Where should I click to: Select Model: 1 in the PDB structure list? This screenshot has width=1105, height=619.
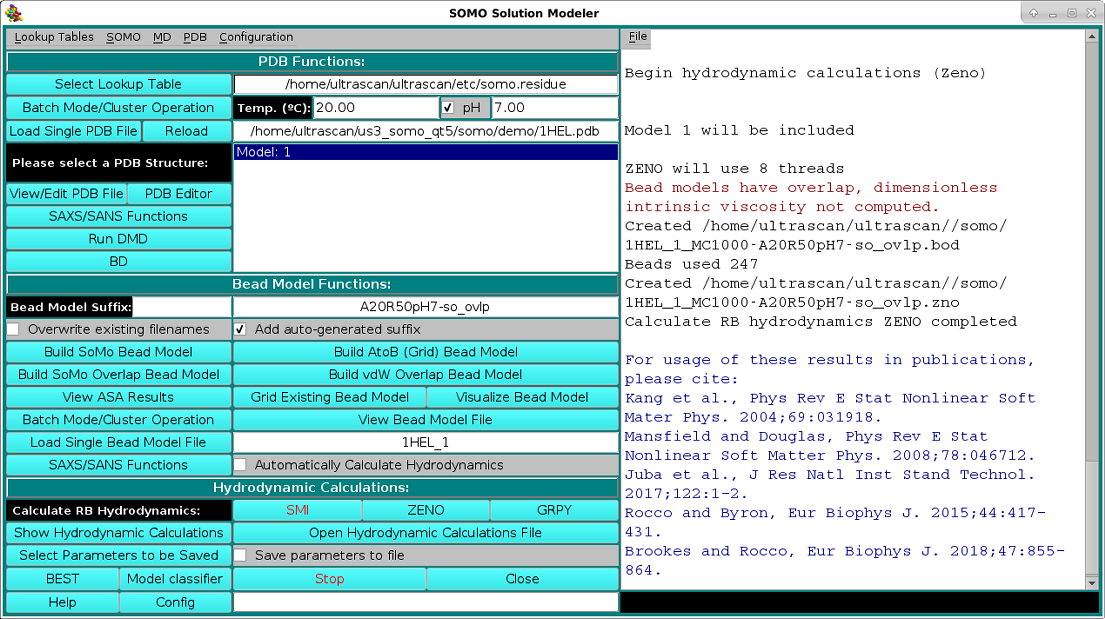[426, 152]
